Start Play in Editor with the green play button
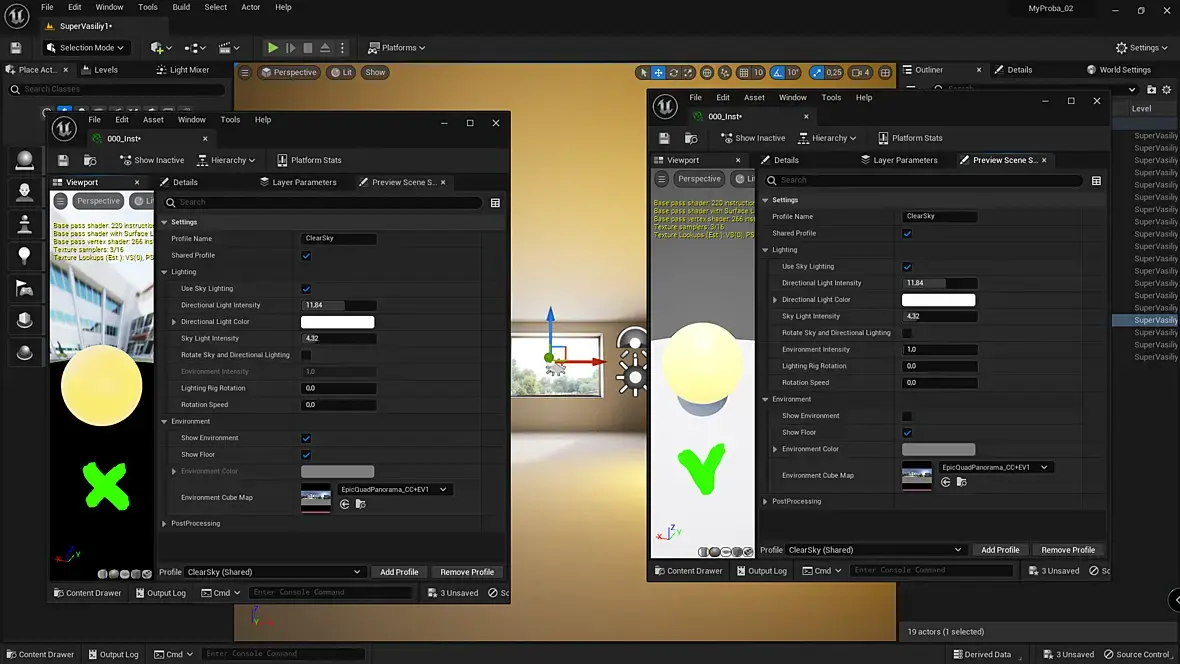This screenshot has width=1180, height=664. 272,47
